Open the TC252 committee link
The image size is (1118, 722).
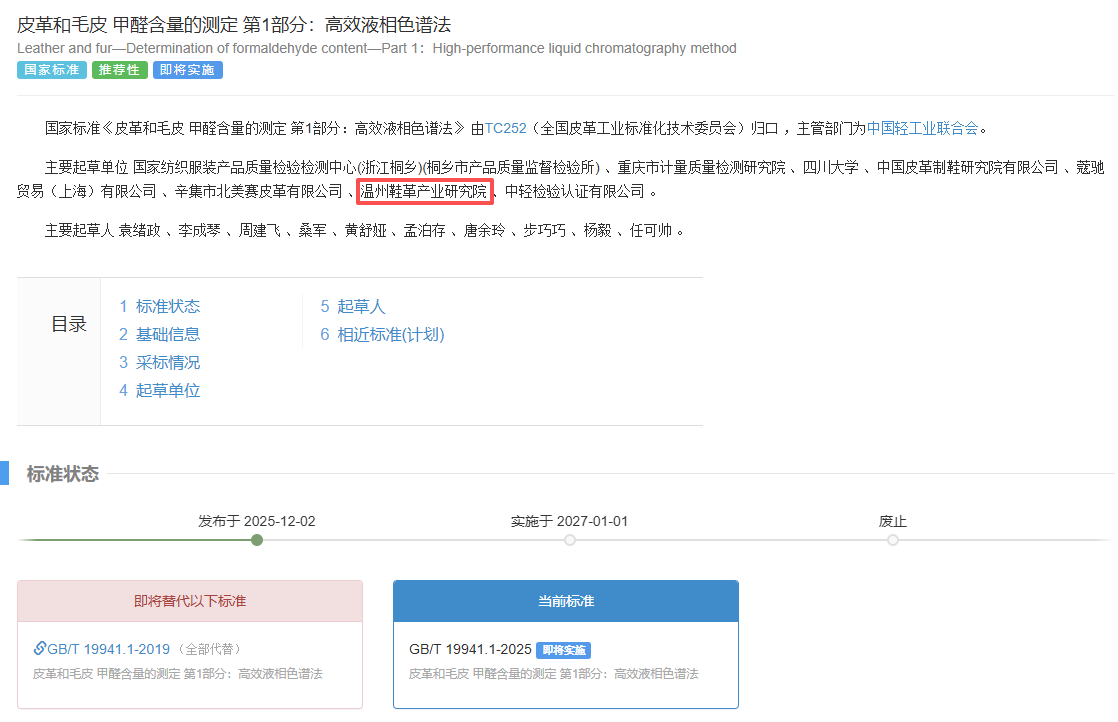coord(505,128)
